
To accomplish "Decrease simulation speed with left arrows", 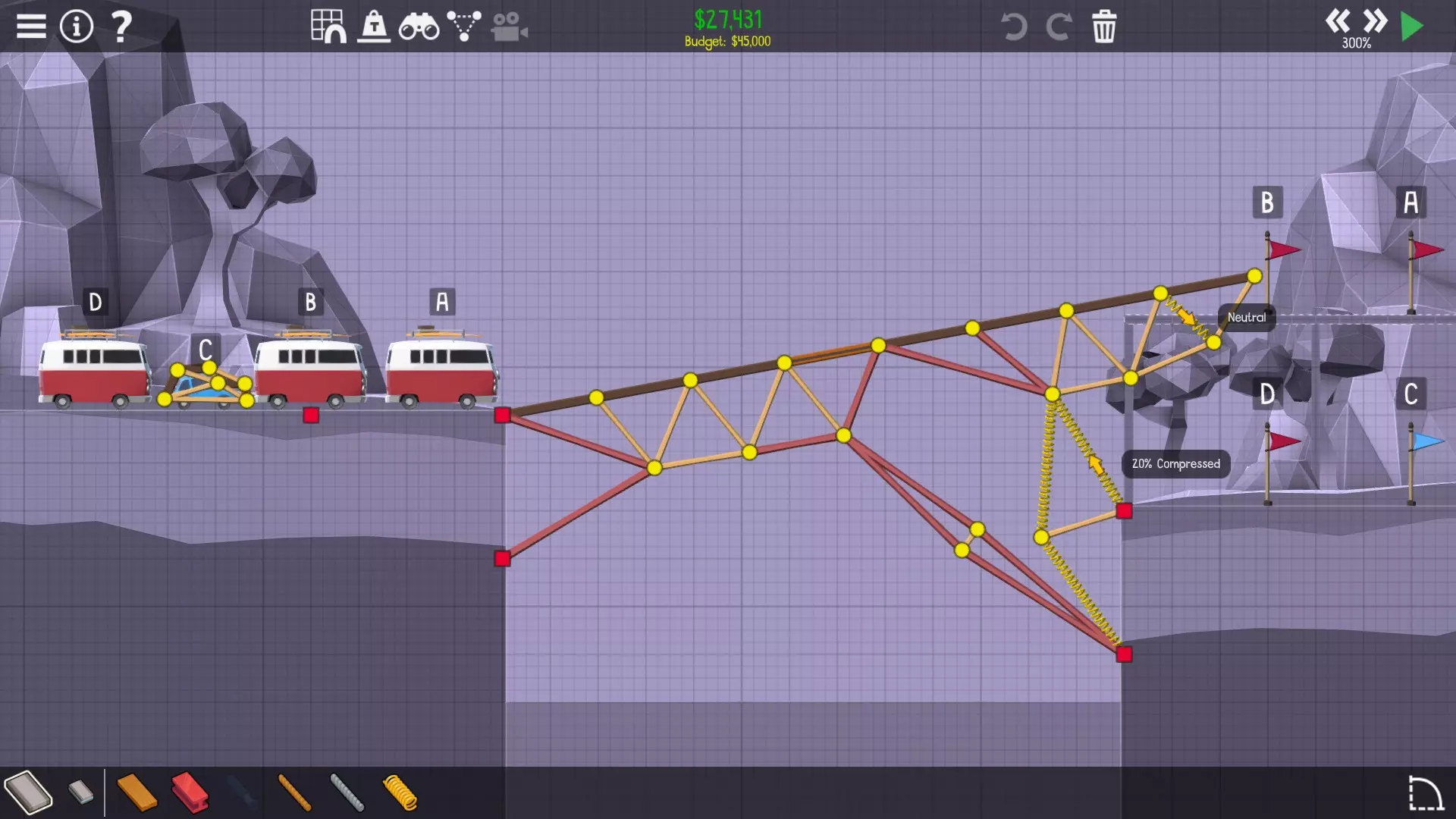I will pos(1338,20).
